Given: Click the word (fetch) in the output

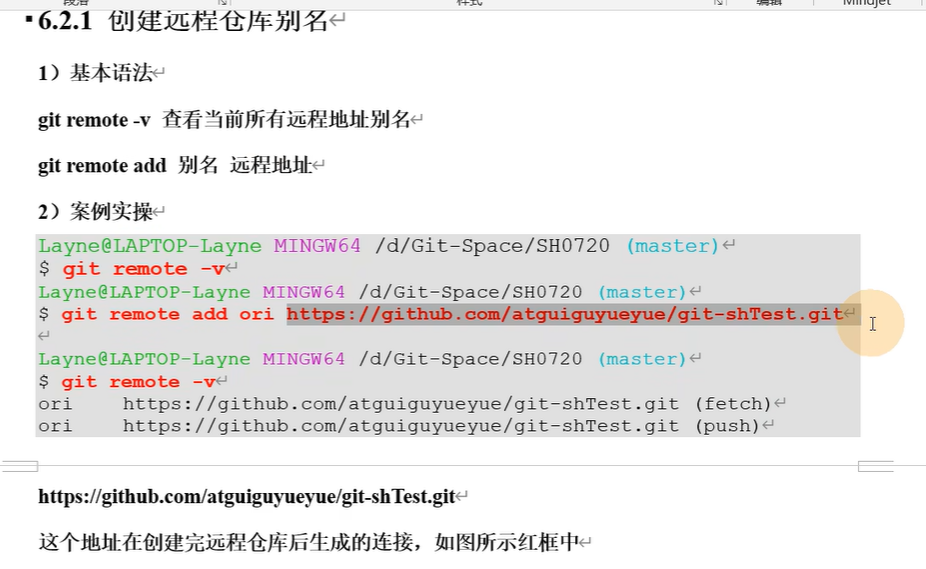Looking at the screenshot, I should pyautogui.click(x=733, y=404).
